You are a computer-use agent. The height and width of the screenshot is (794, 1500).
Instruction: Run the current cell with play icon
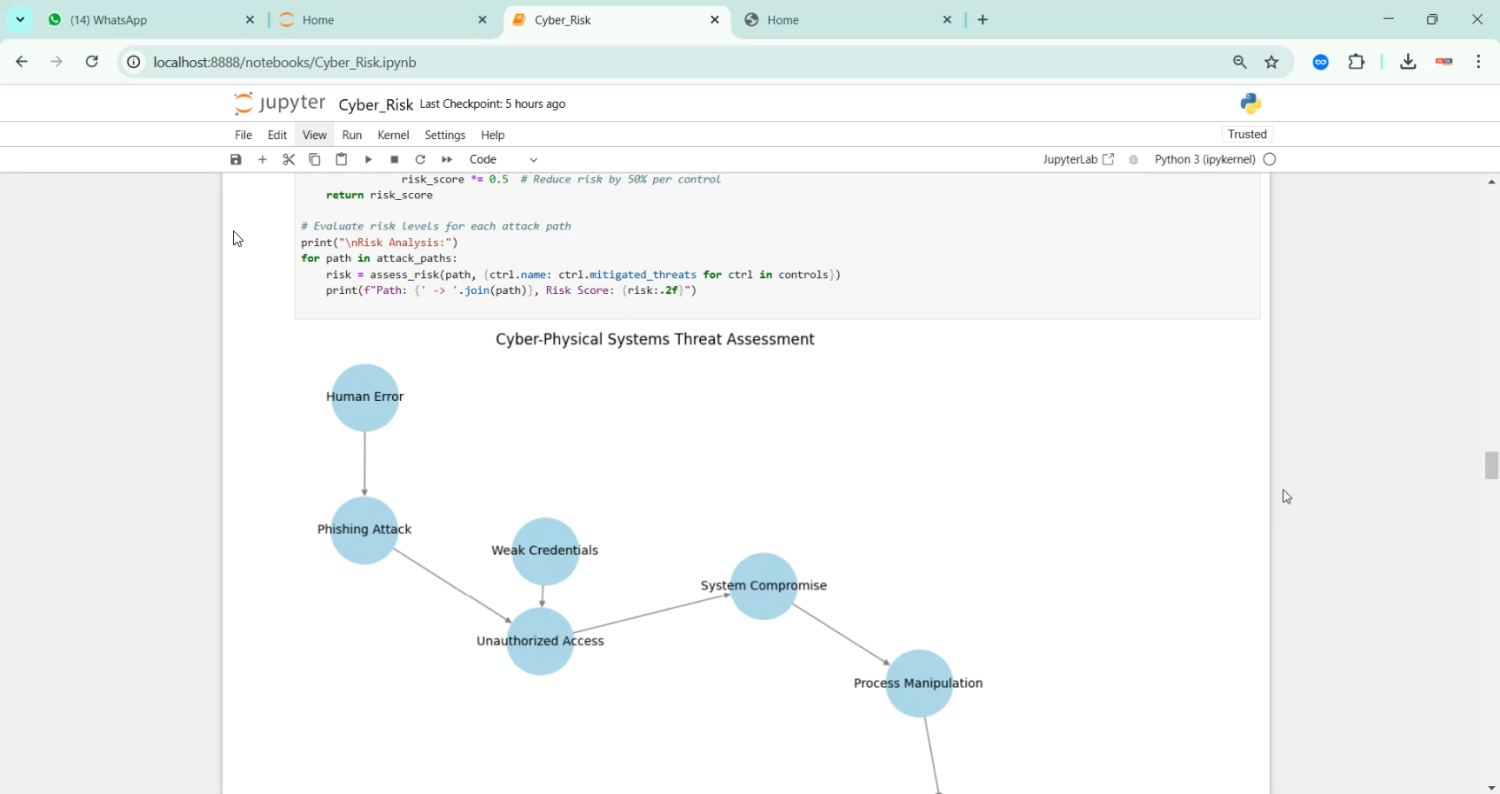click(368, 160)
